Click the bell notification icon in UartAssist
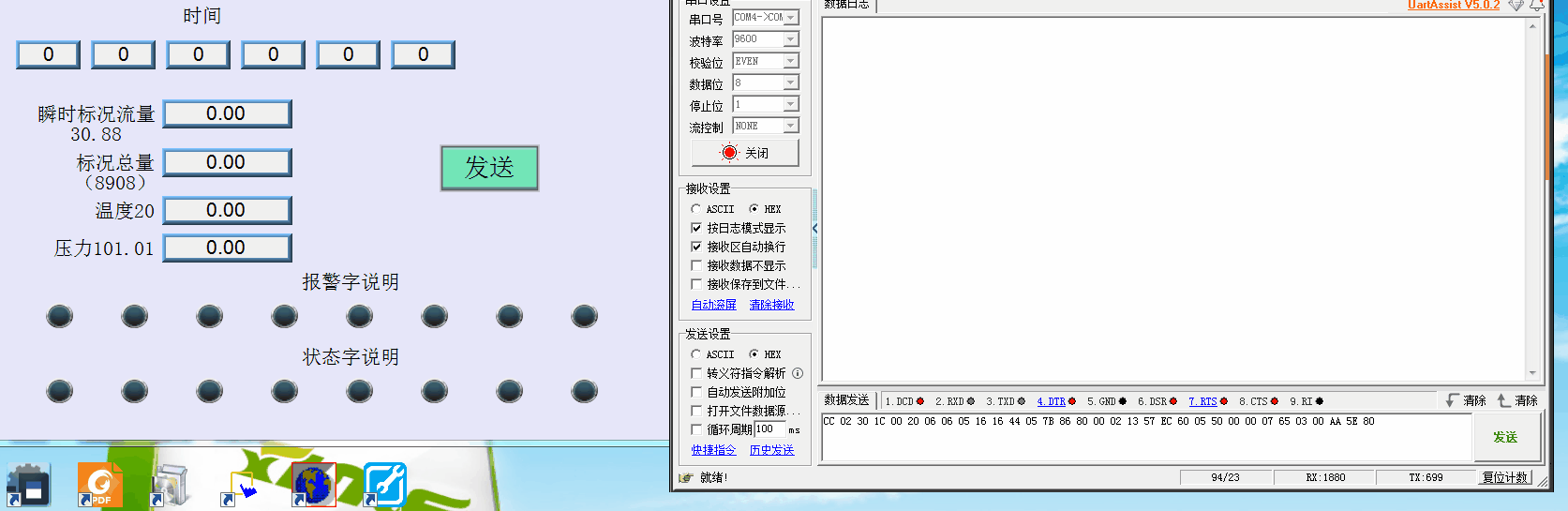Screen dimensions: 1568x511 coord(1537,6)
